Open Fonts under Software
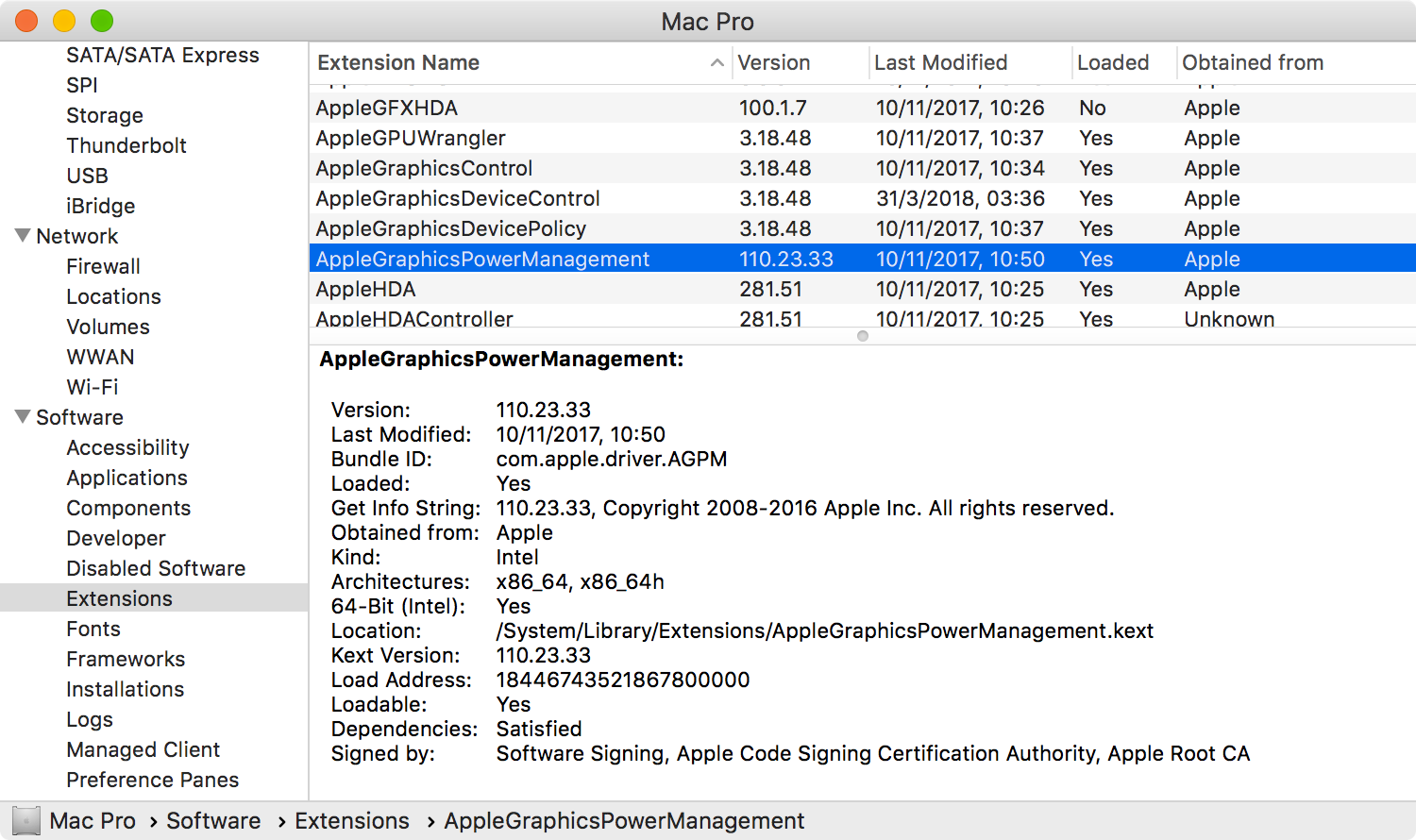Screen dimensions: 1416x840 (93, 629)
